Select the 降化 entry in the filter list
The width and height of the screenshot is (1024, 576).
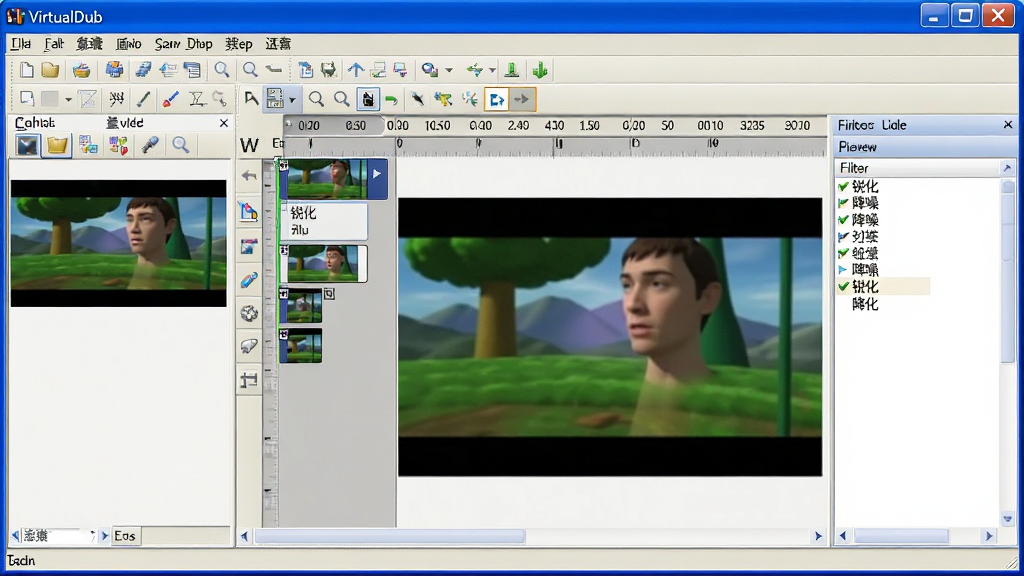[x=865, y=304]
